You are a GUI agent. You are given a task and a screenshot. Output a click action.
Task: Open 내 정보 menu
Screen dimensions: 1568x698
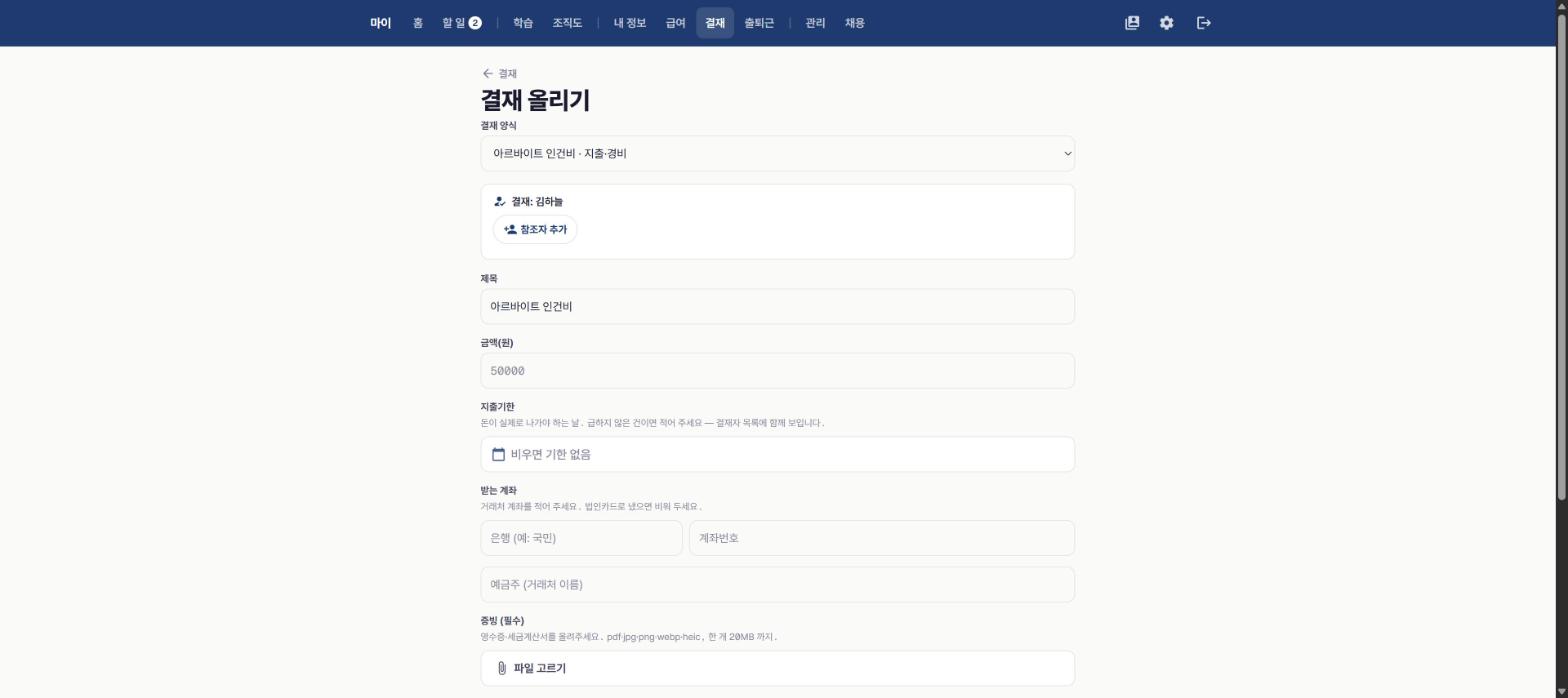click(629, 23)
